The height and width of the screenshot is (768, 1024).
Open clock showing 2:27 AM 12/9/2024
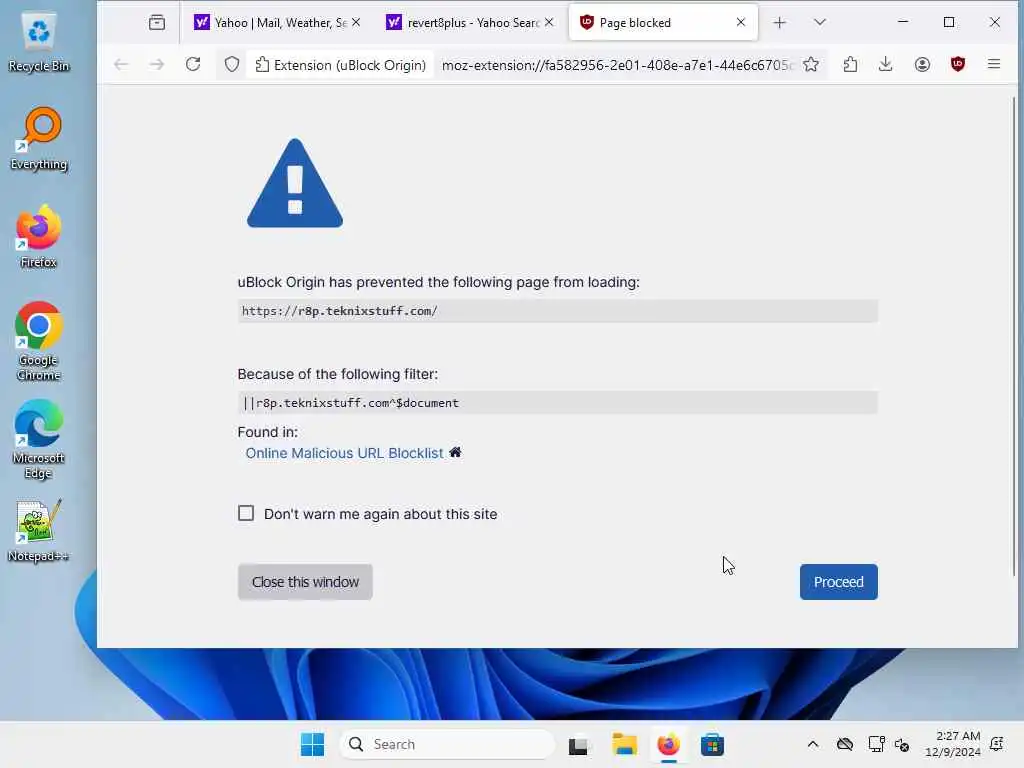pyautogui.click(x=953, y=744)
